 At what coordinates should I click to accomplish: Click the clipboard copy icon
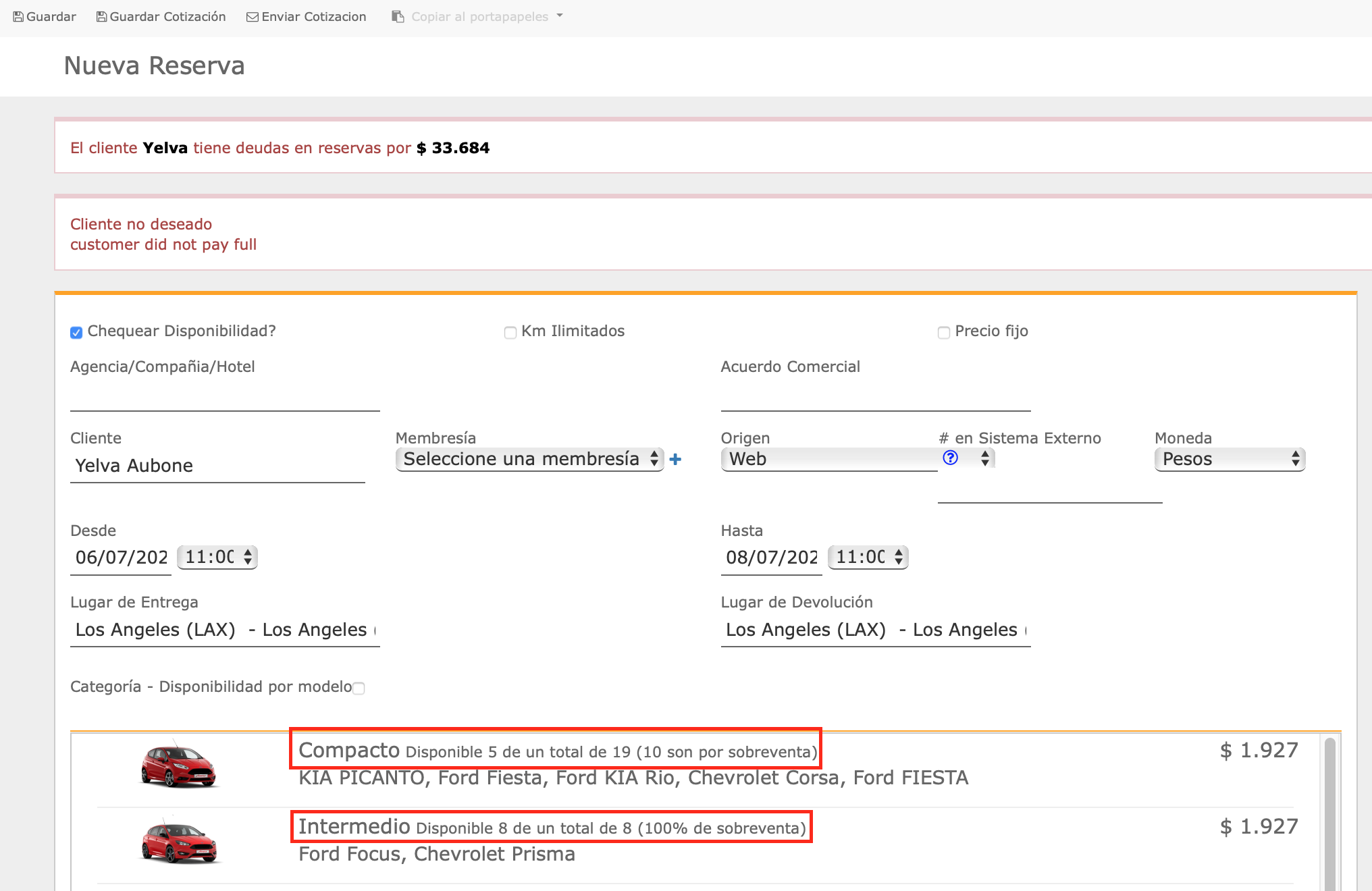click(398, 17)
